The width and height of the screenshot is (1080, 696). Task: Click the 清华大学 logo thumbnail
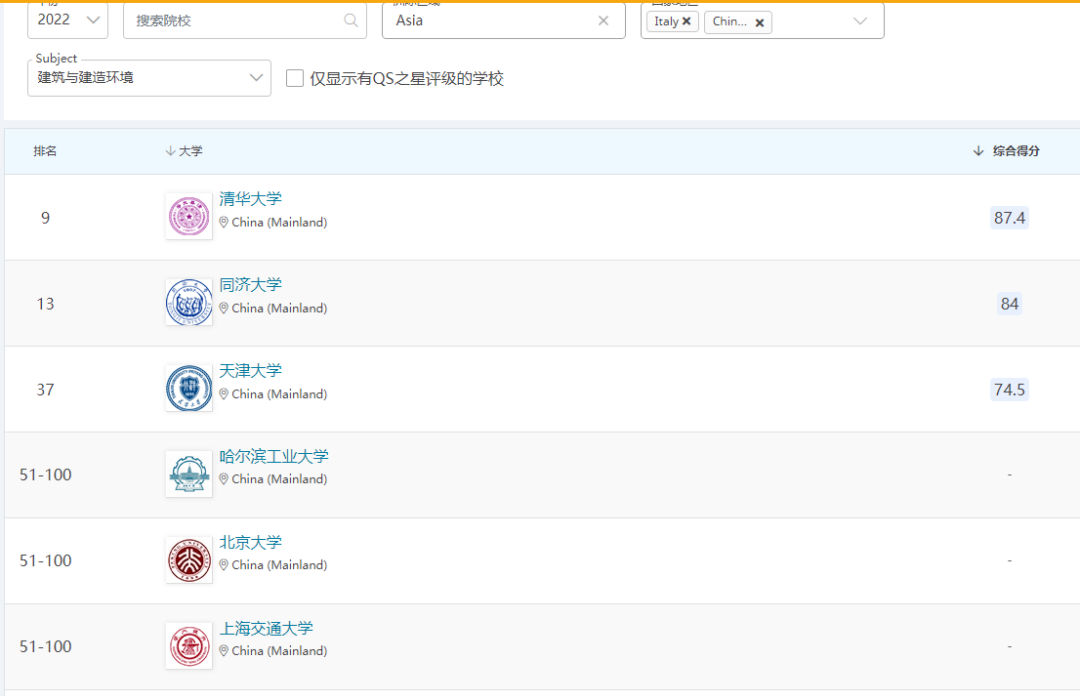(x=189, y=216)
